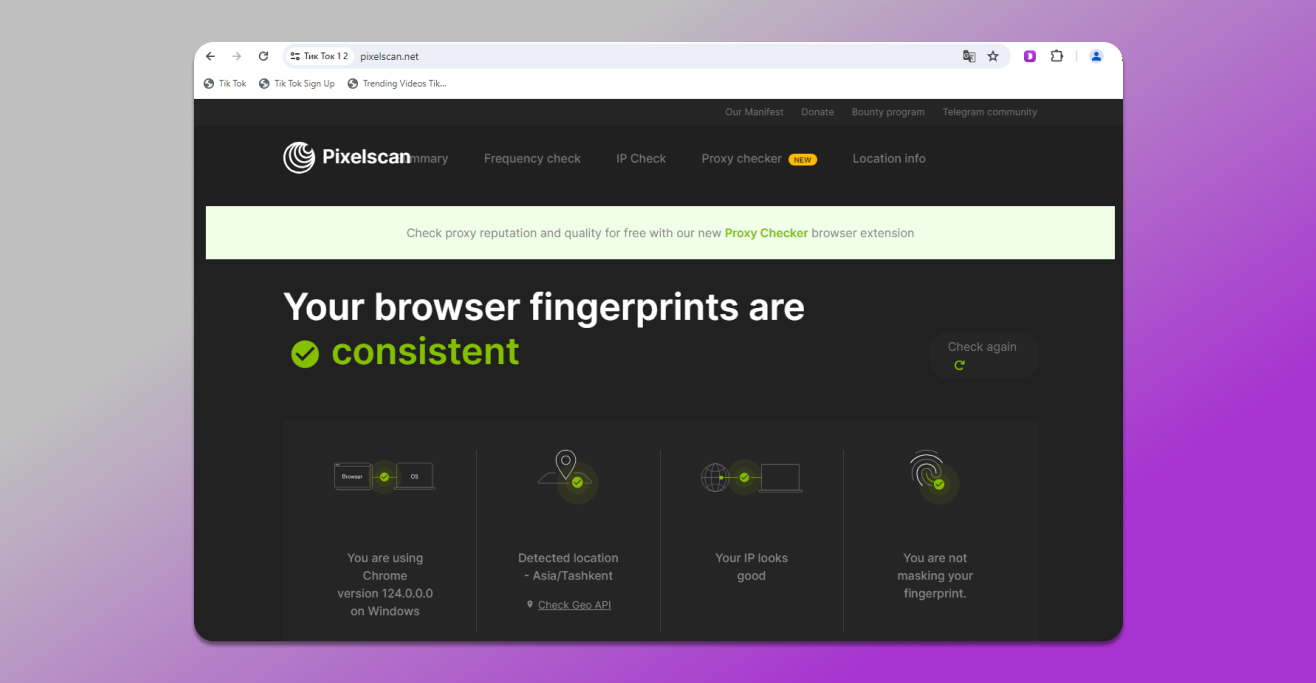Open the Proxy Checker extension link
Viewport: 1316px width, 683px height.
coord(766,232)
